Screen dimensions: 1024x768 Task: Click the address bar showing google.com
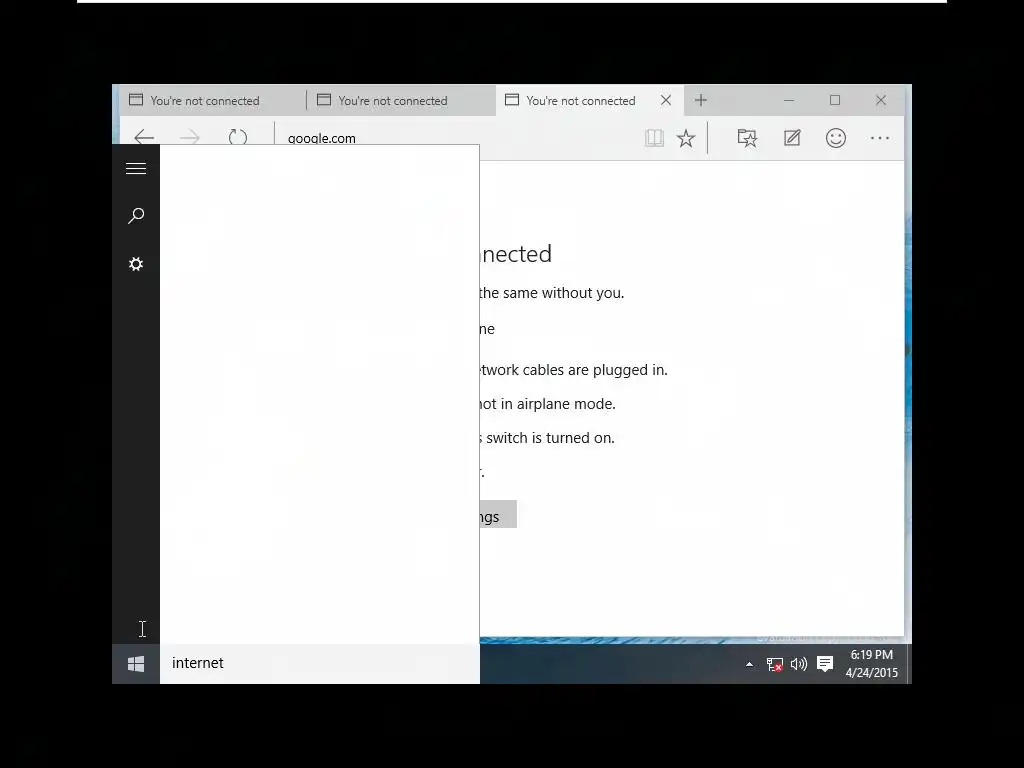(457, 138)
